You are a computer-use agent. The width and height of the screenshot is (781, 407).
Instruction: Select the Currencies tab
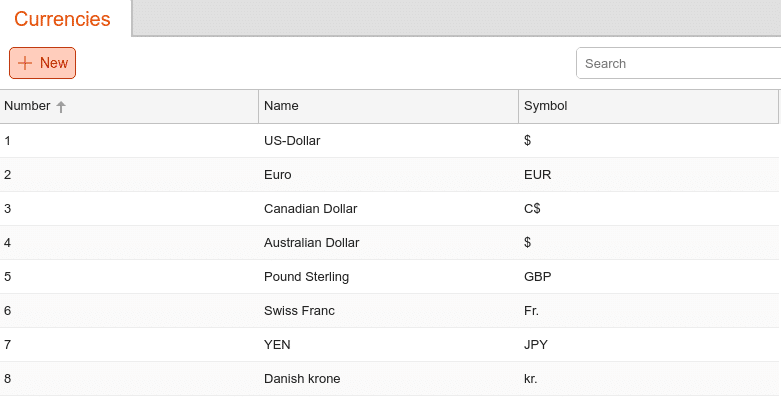(62, 19)
